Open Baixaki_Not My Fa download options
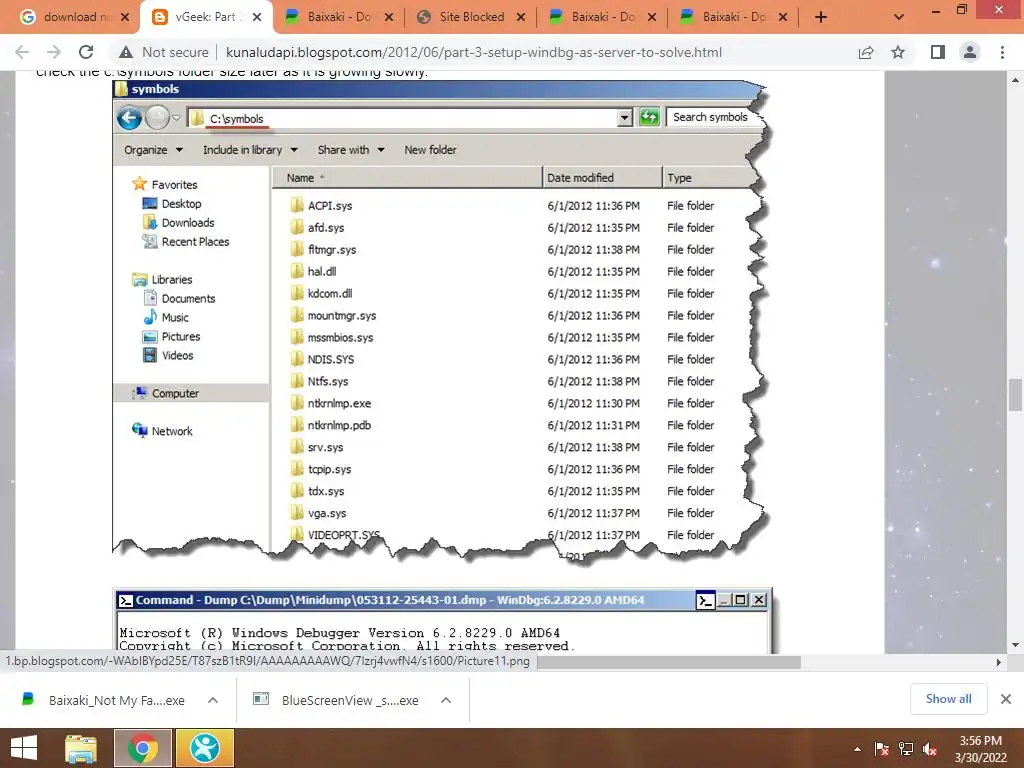This screenshot has height=768, width=1024. 213,700
